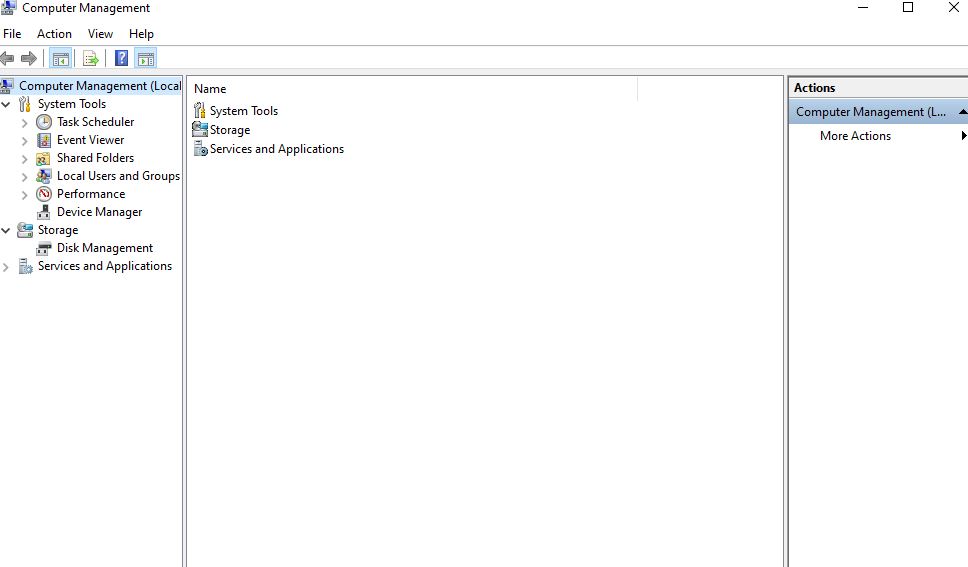Select Local Users and Groups icon
Image resolution: width=968 pixels, height=567 pixels.
pyautogui.click(x=44, y=176)
